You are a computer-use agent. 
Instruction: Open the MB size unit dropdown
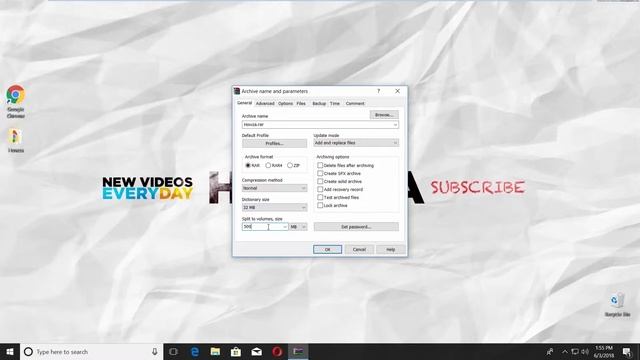298,227
